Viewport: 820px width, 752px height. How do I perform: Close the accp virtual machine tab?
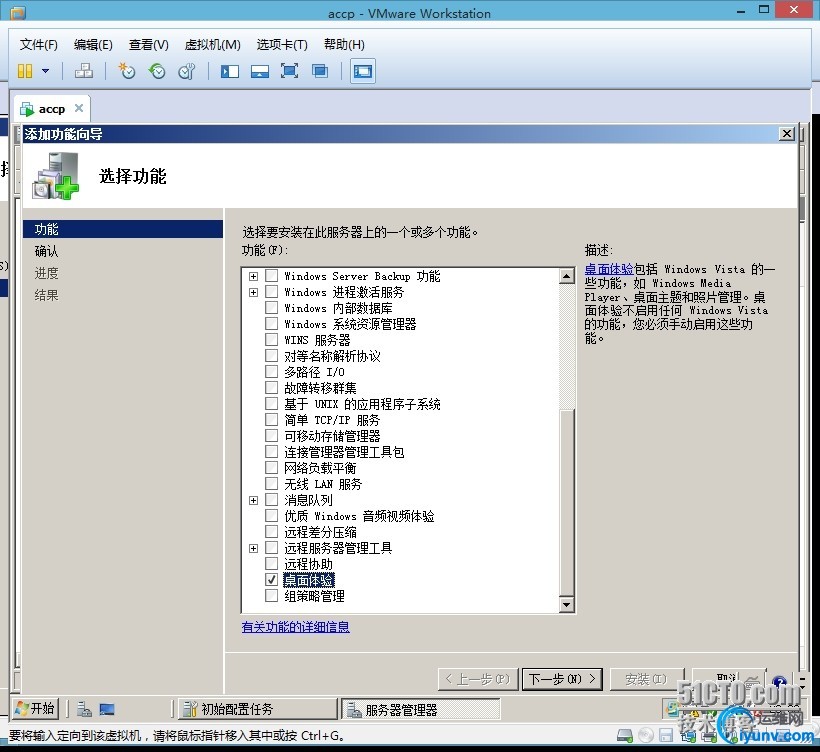click(79, 108)
